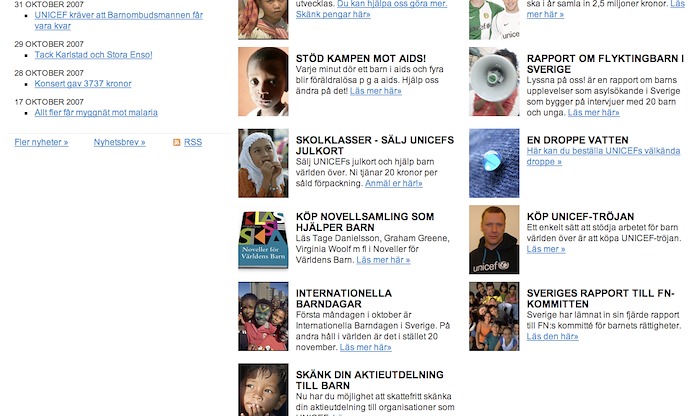This screenshot has width=700, height=416.
Task: Open 'Konsert gav 3737 kronor' news link
Action: click(x=83, y=83)
